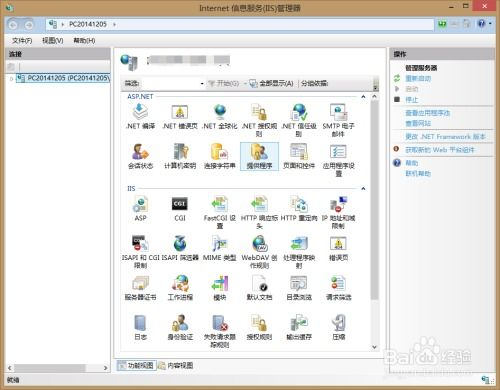Viewport: 500px width, 390px height.
Task: Collapse the ASP.NET group chevron
Action: coord(363,97)
